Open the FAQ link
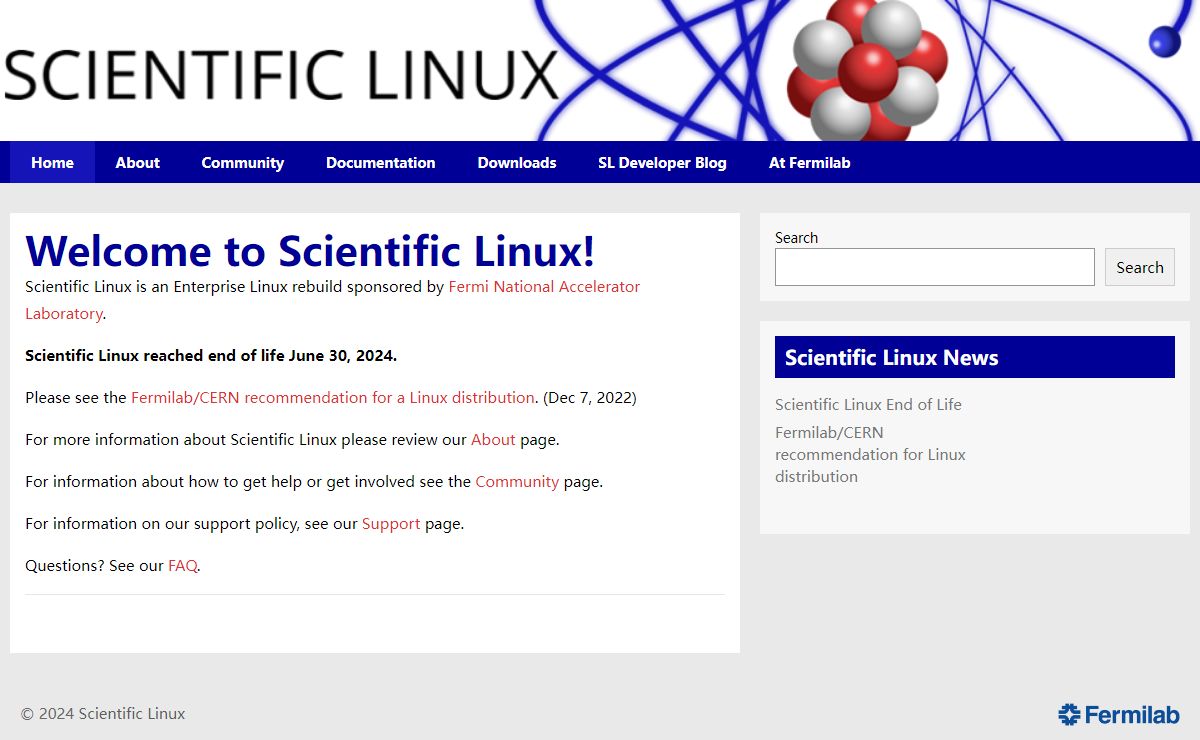This screenshot has height=740, width=1200. coord(182,565)
